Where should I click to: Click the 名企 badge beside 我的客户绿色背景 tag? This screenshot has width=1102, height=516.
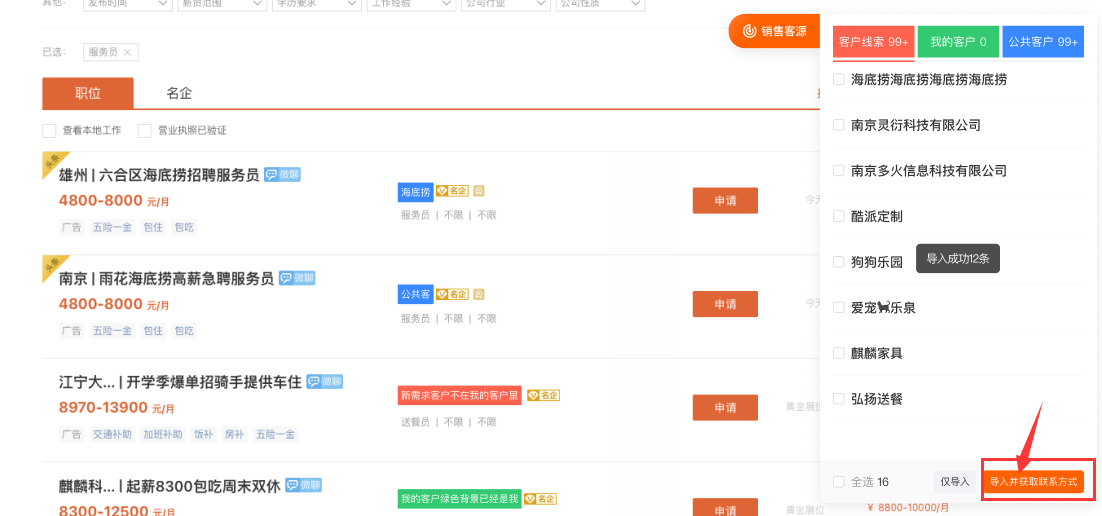pos(540,498)
